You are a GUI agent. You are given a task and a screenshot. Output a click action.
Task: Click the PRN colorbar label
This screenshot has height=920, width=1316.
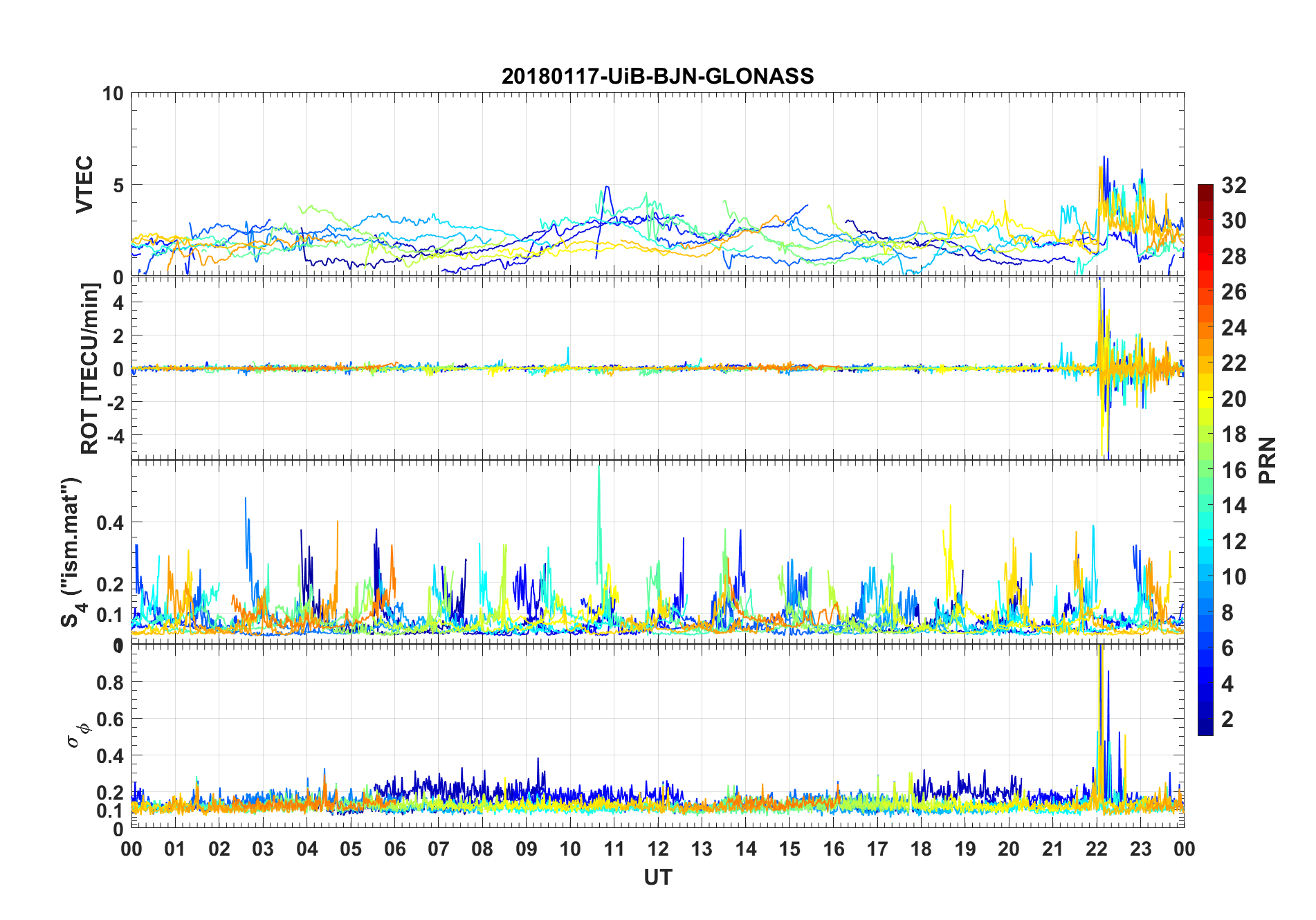[1267, 460]
